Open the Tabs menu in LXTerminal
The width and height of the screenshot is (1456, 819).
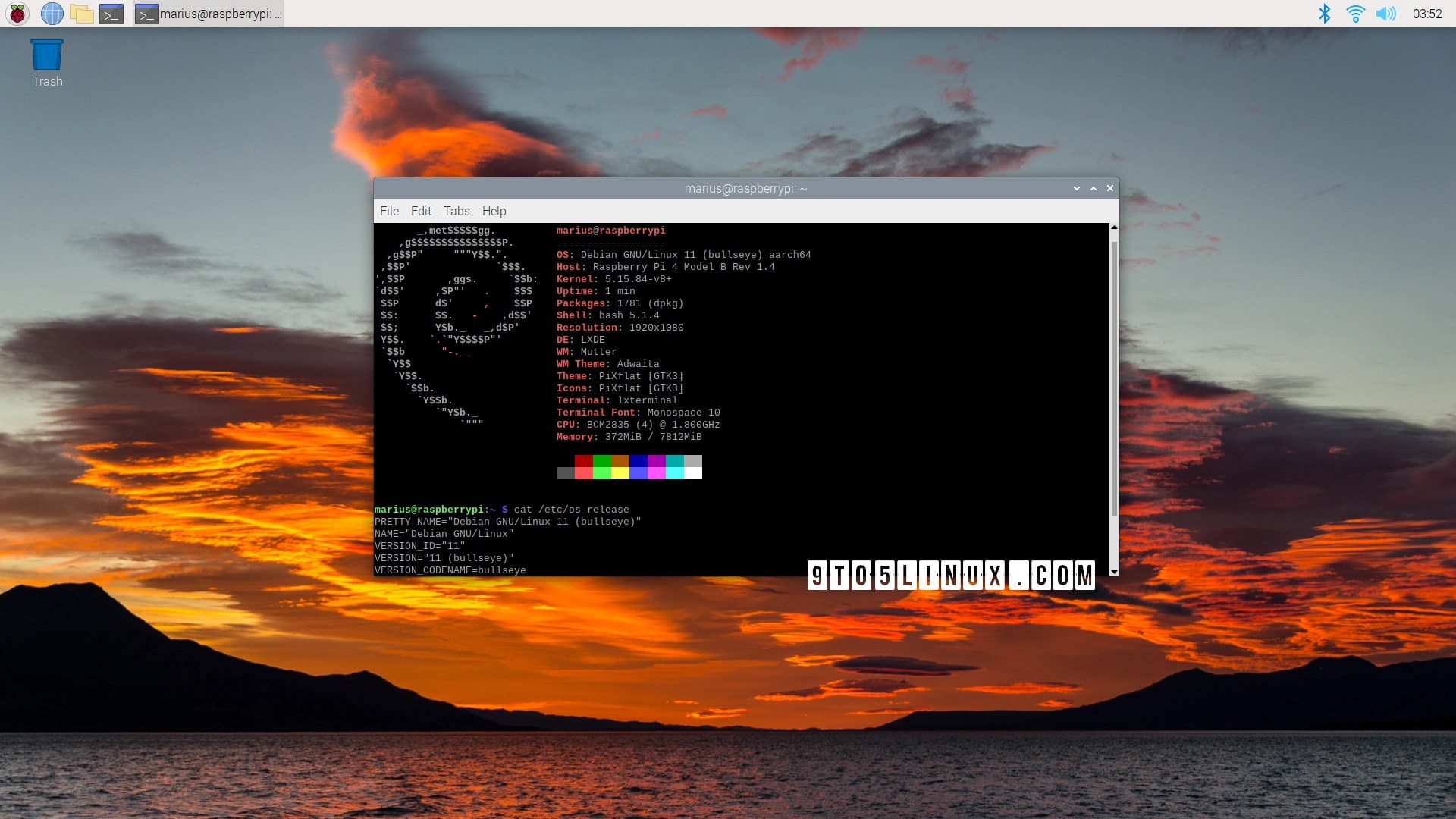pos(456,211)
